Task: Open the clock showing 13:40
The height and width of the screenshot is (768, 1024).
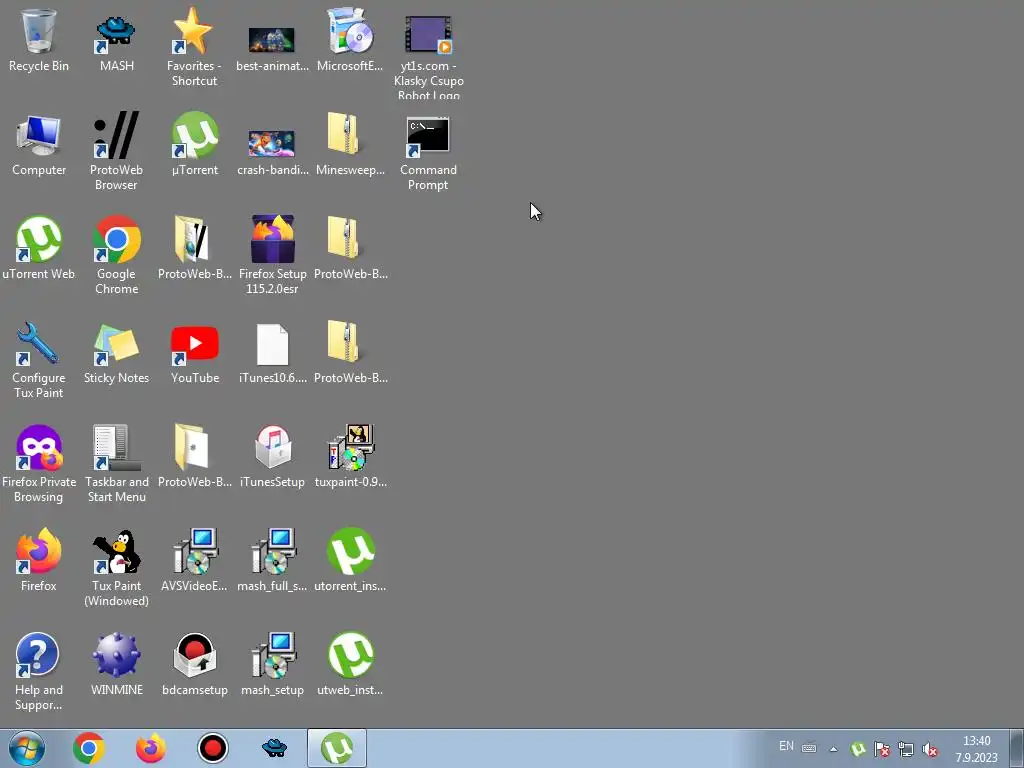Action: coord(976,749)
